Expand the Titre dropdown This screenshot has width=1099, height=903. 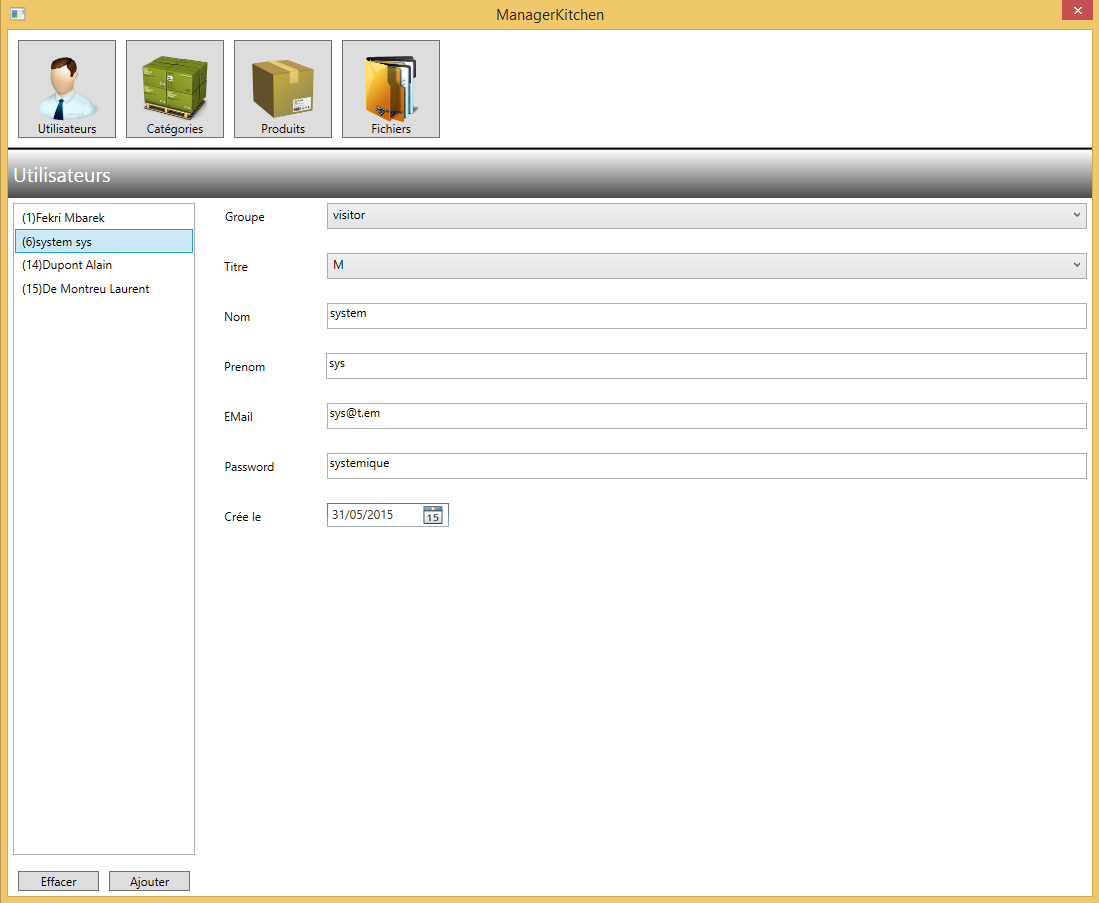(x=706, y=266)
